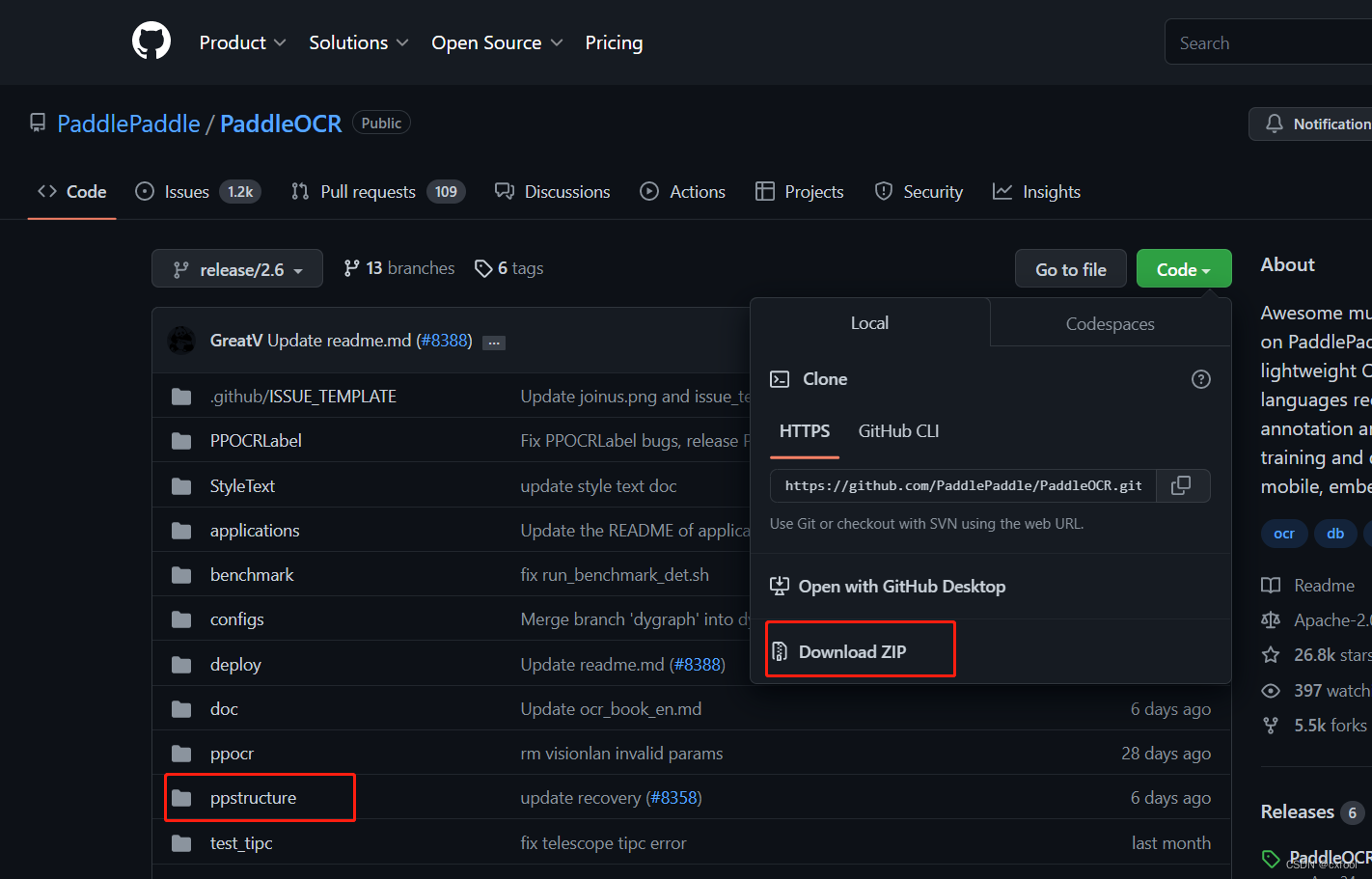Click the ppocr folder icon
Screen dimensions: 1372x879
click(x=181, y=754)
